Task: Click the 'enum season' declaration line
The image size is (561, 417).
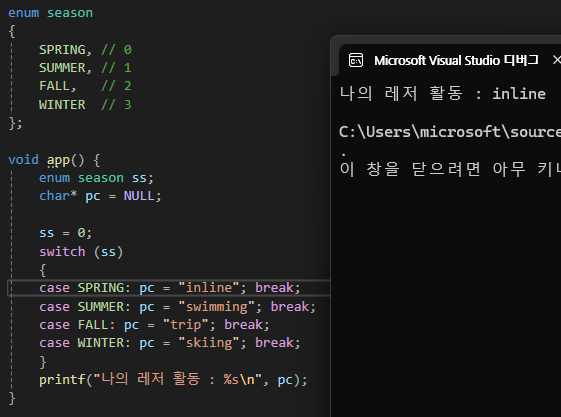Action: point(50,13)
